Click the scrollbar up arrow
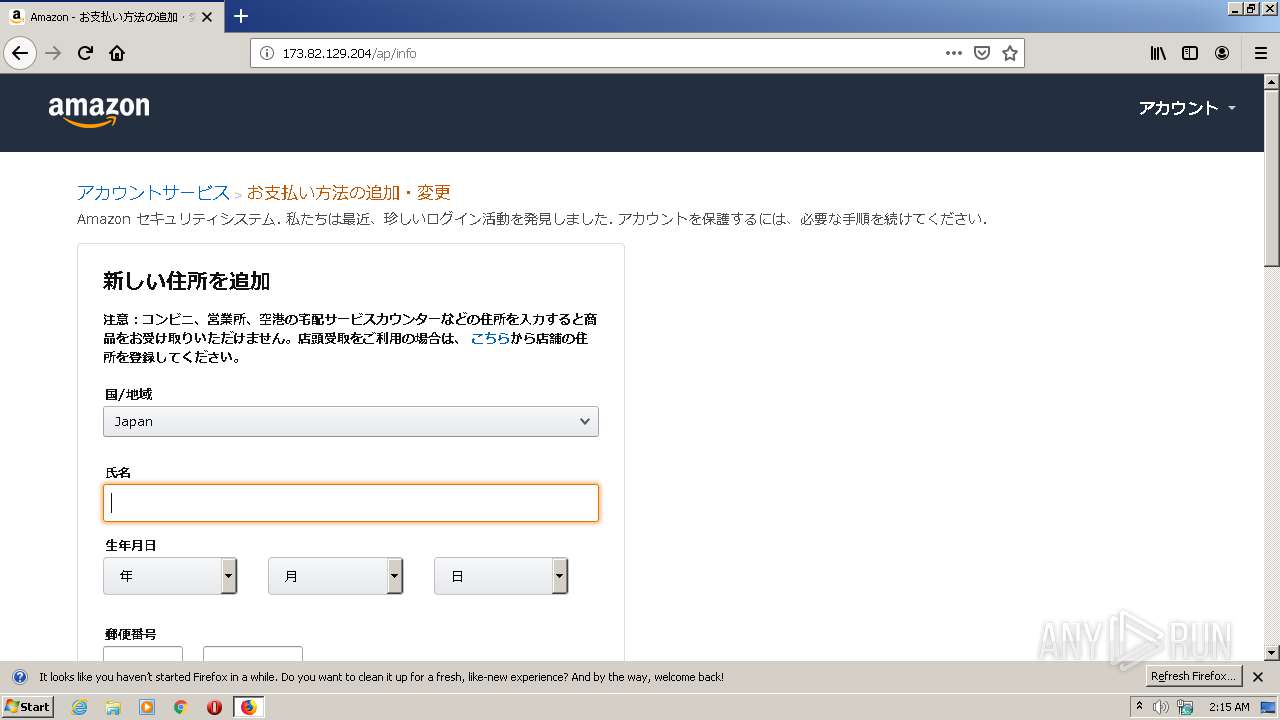Image resolution: width=1280 pixels, height=720 pixels. (1272, 81)
